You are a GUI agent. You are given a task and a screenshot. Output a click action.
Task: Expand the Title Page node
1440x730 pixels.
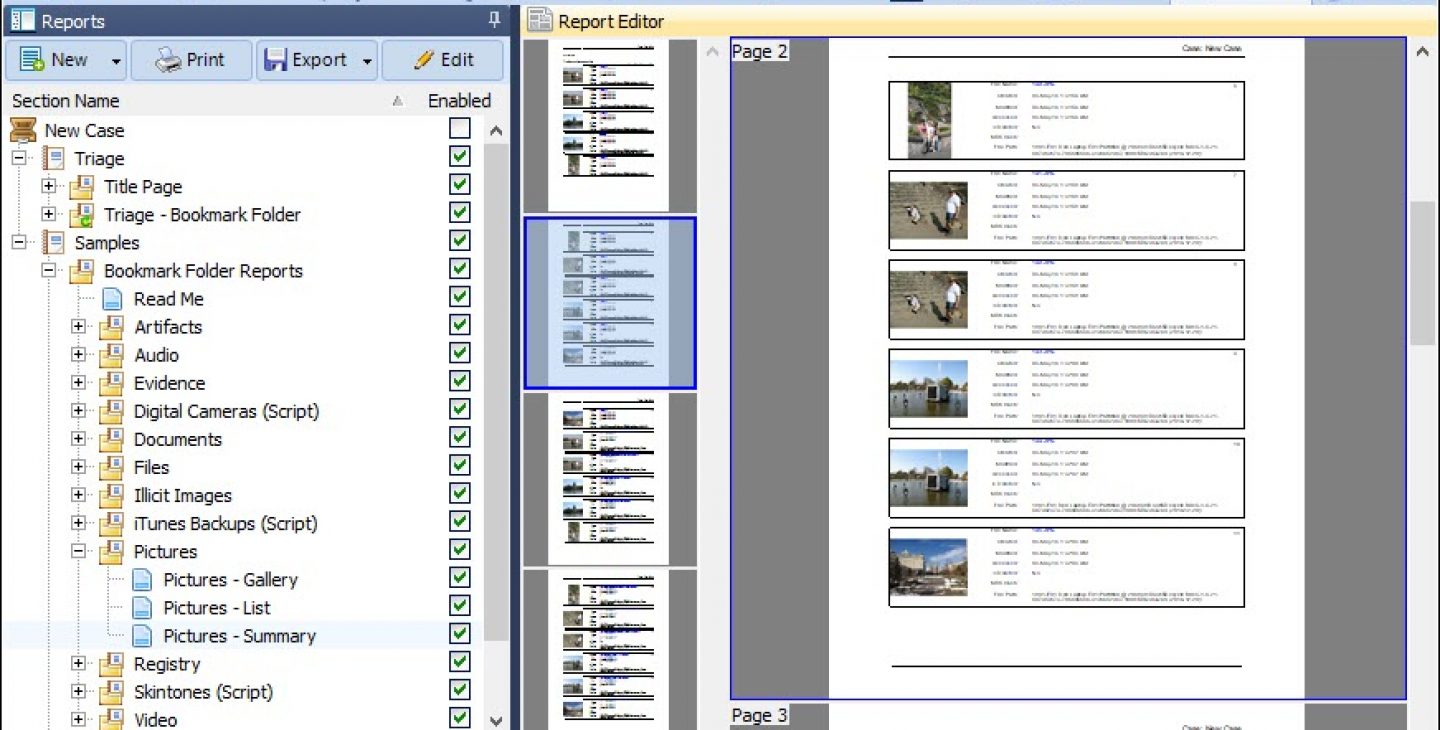(x=48, y=186)
